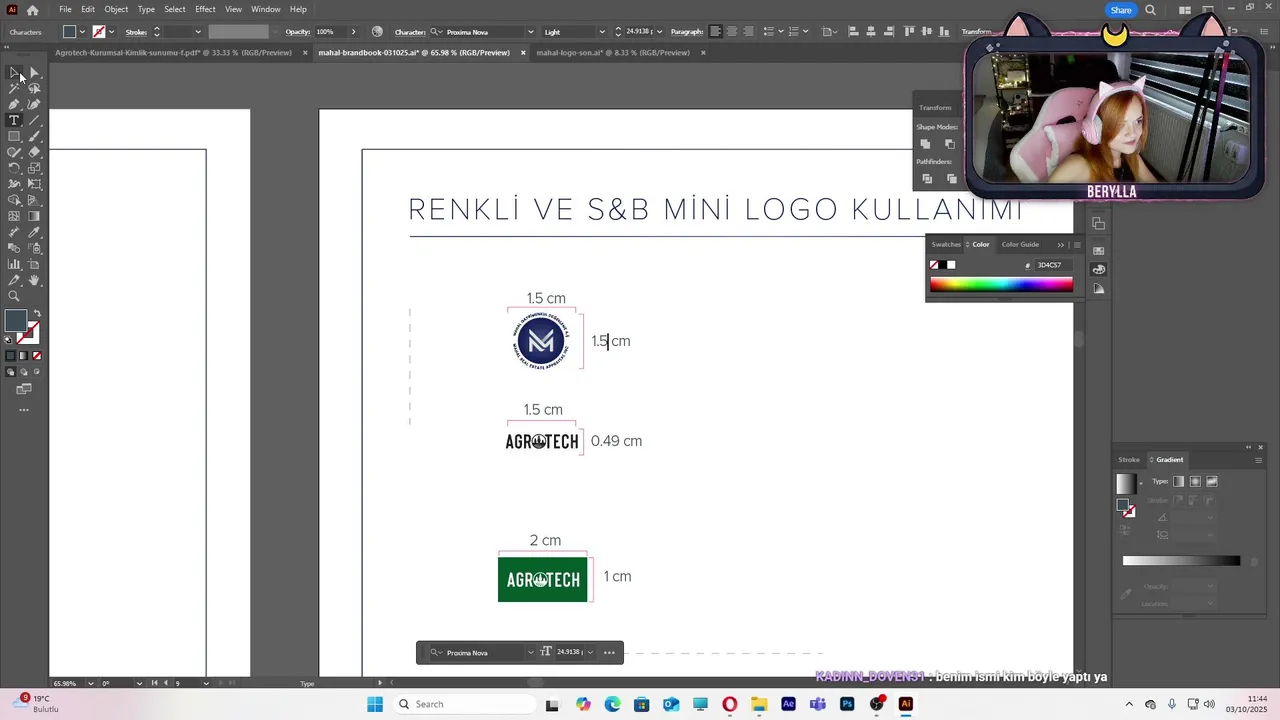
Task: Select the Eraser tool
Action: click(34, 153)
